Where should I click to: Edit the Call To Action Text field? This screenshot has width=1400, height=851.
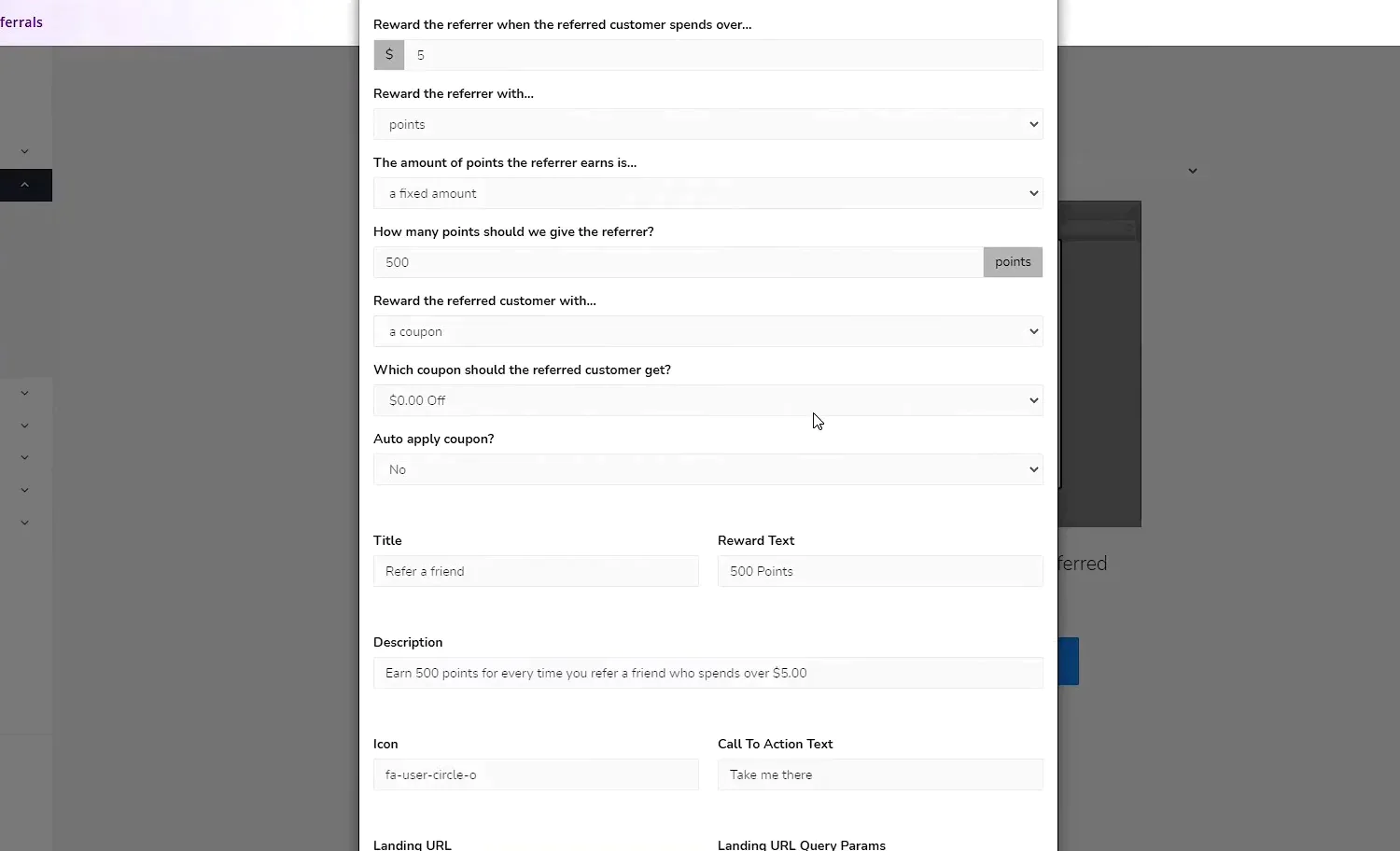879,774
